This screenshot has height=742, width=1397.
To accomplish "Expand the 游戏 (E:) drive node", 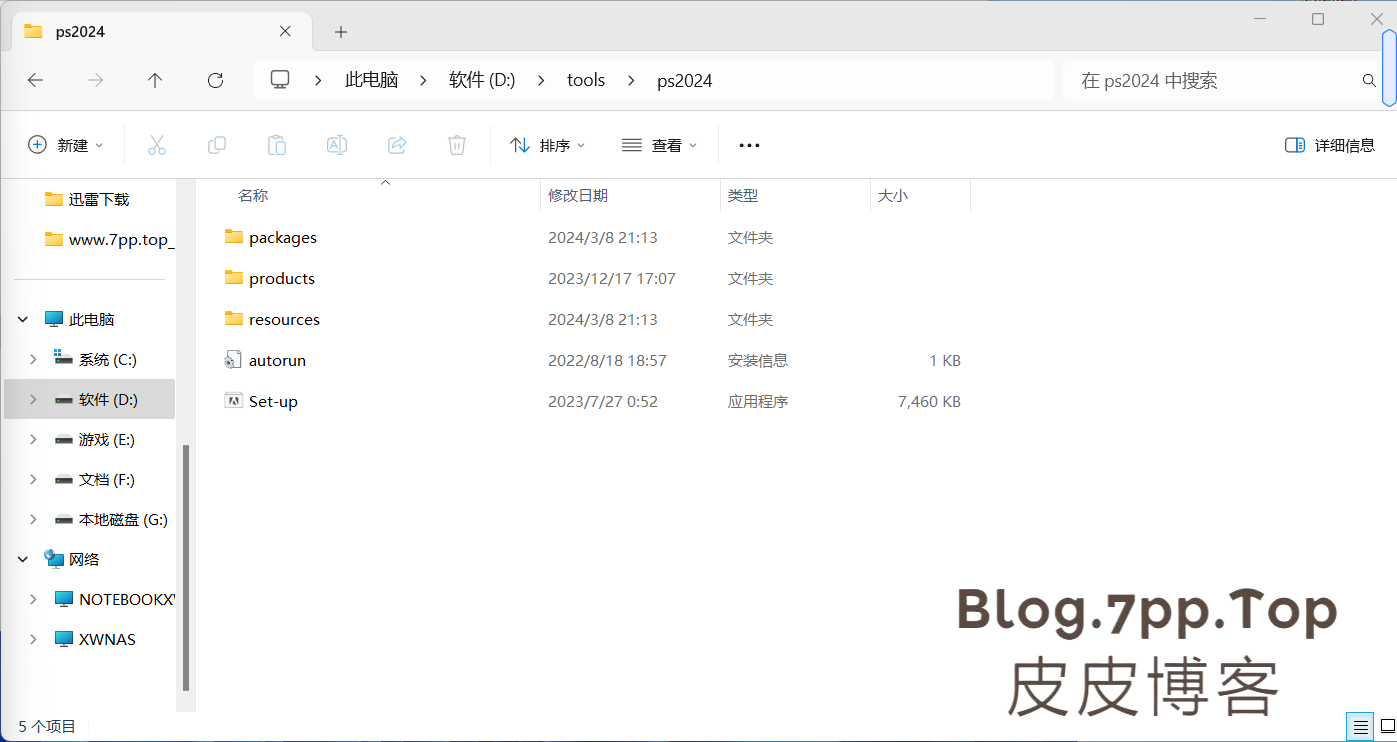I will coord(33,439).
